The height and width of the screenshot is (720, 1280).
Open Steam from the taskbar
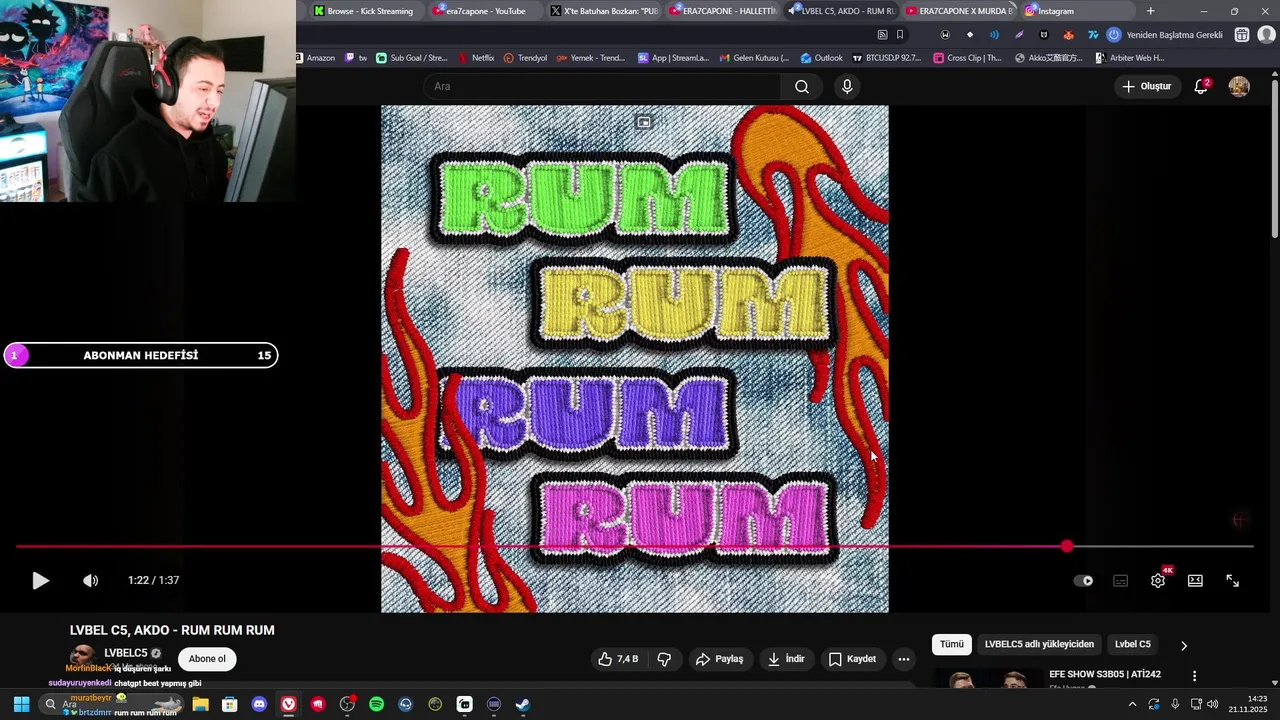click(x=522, y=704)
